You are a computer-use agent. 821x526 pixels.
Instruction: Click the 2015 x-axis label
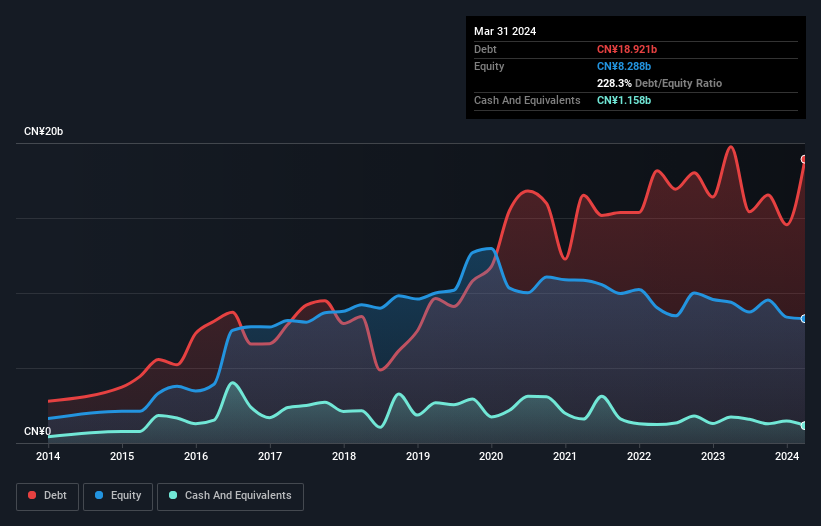coord(122,456)
